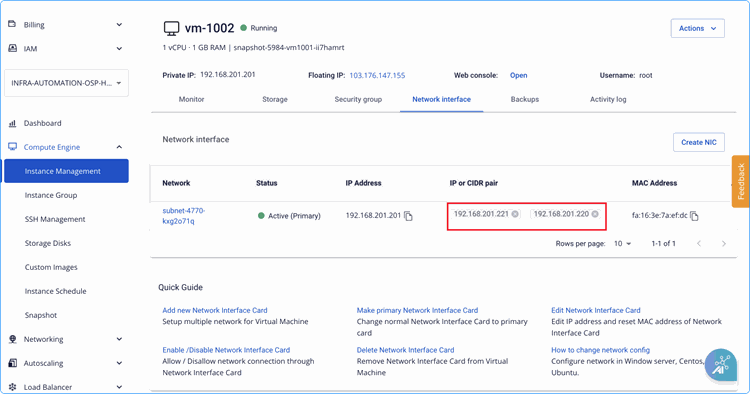The height and width of the screenshot is (394, 750).
Task: Click the Billing sidebar icon
Action: click(12, 24)
